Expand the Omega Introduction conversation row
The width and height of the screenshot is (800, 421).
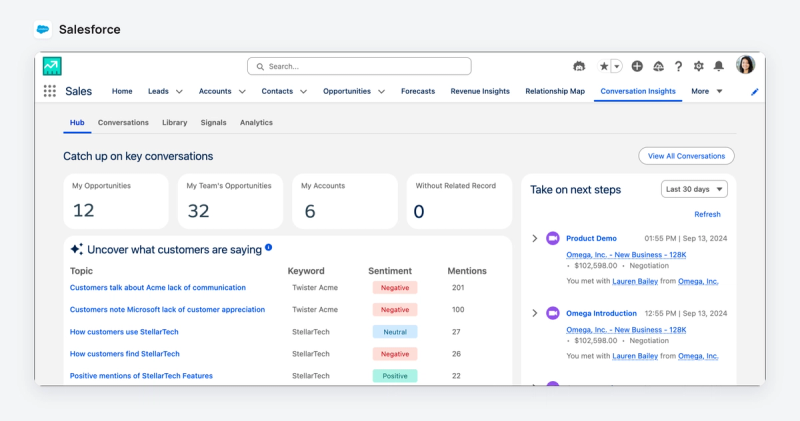coord(535,313)
